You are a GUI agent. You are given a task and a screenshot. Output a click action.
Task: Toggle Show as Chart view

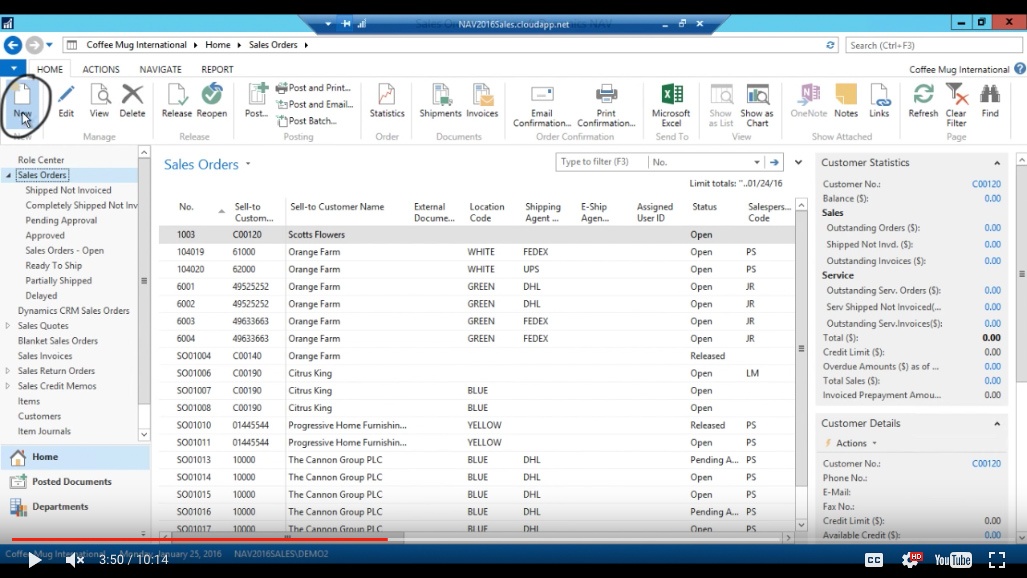[757, 103]
